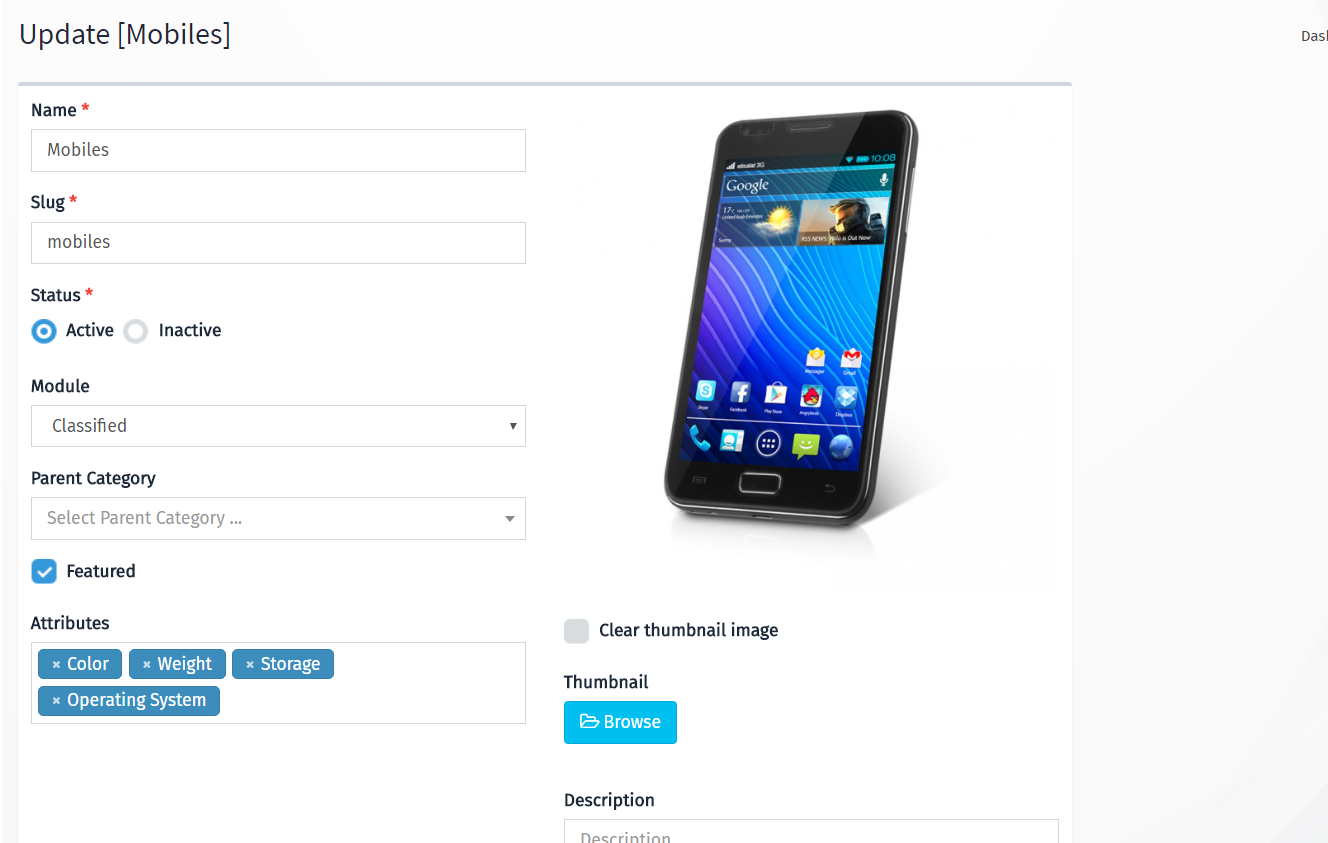Remove the Operating System attribute tag
The width and height of the screenshot is (1328, 843).
pos(57,701)
